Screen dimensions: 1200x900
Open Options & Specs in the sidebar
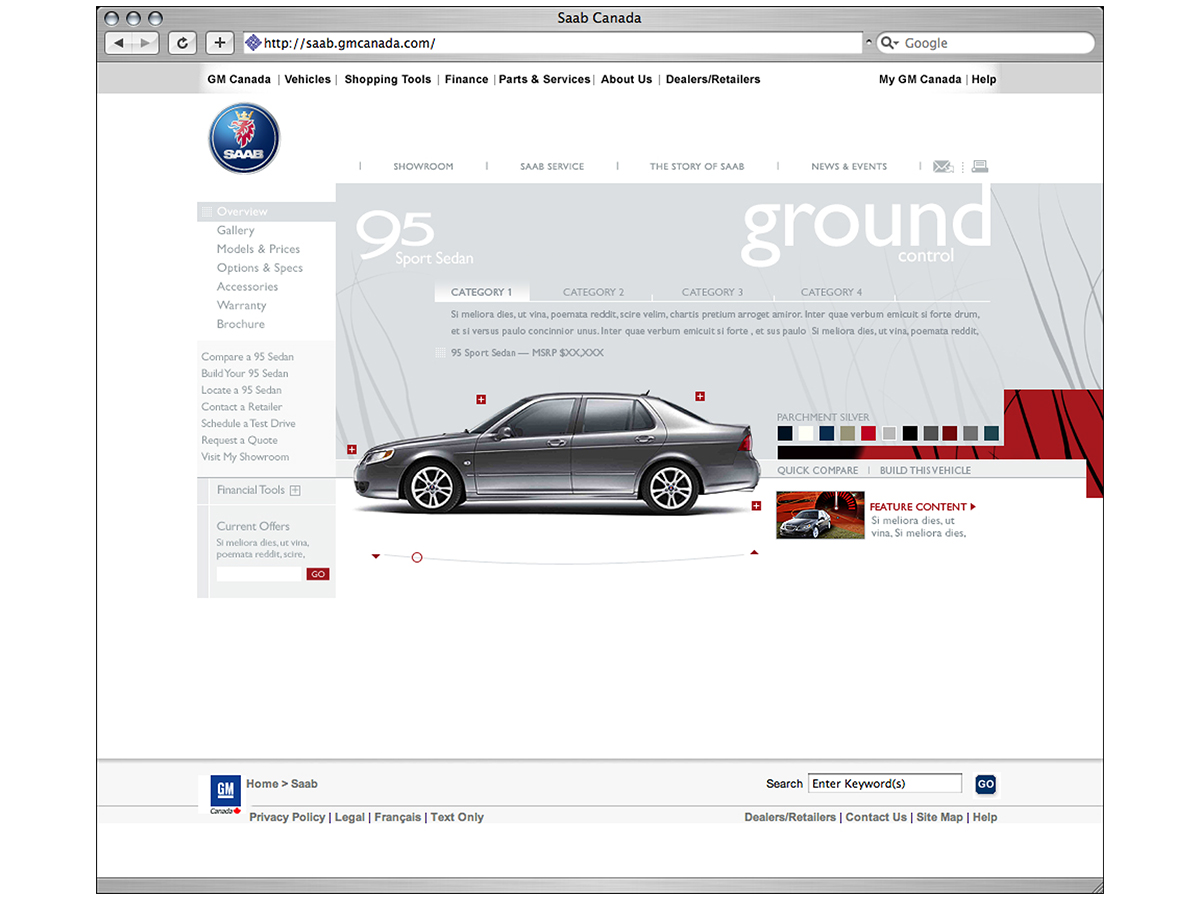point(260,268)
